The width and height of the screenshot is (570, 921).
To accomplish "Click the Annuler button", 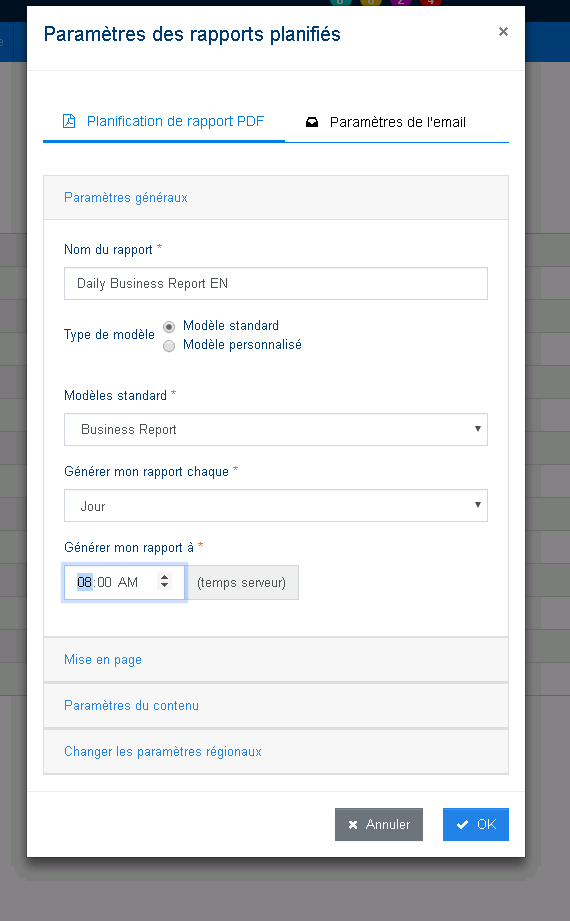I will [378, 825].
